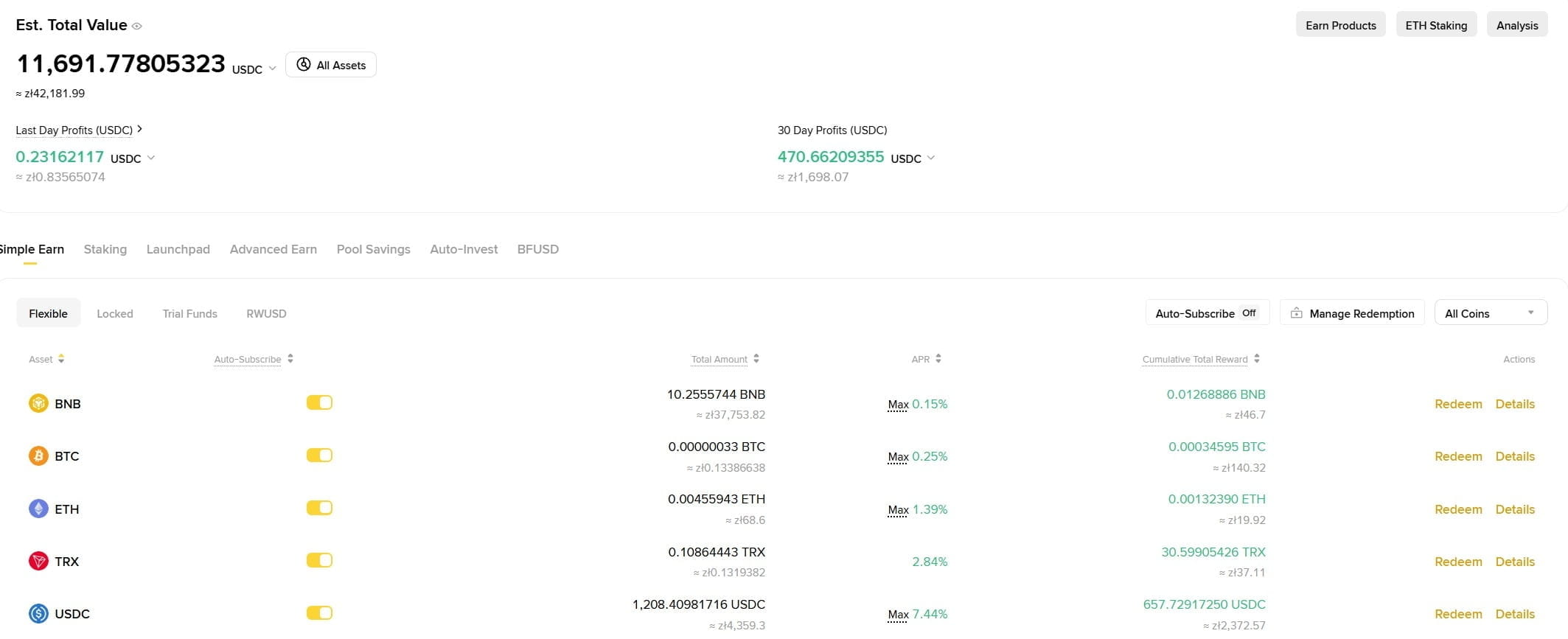Toggle auto-subscribe for TRX
The image size is (1568, 639).
pos(319,560)
